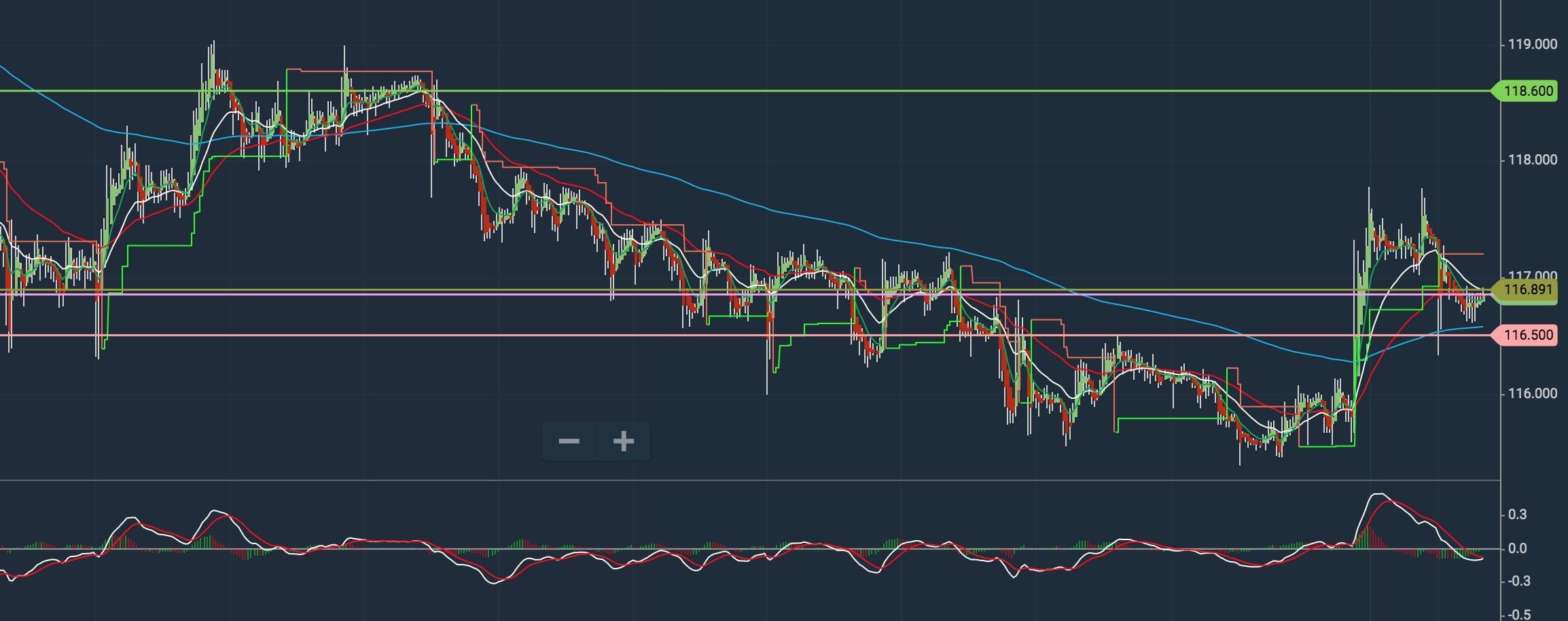The height and width of the screenshot is (621, 1568).
Task: Click the 118.000 price axis label
Action: pos(1531,160)
